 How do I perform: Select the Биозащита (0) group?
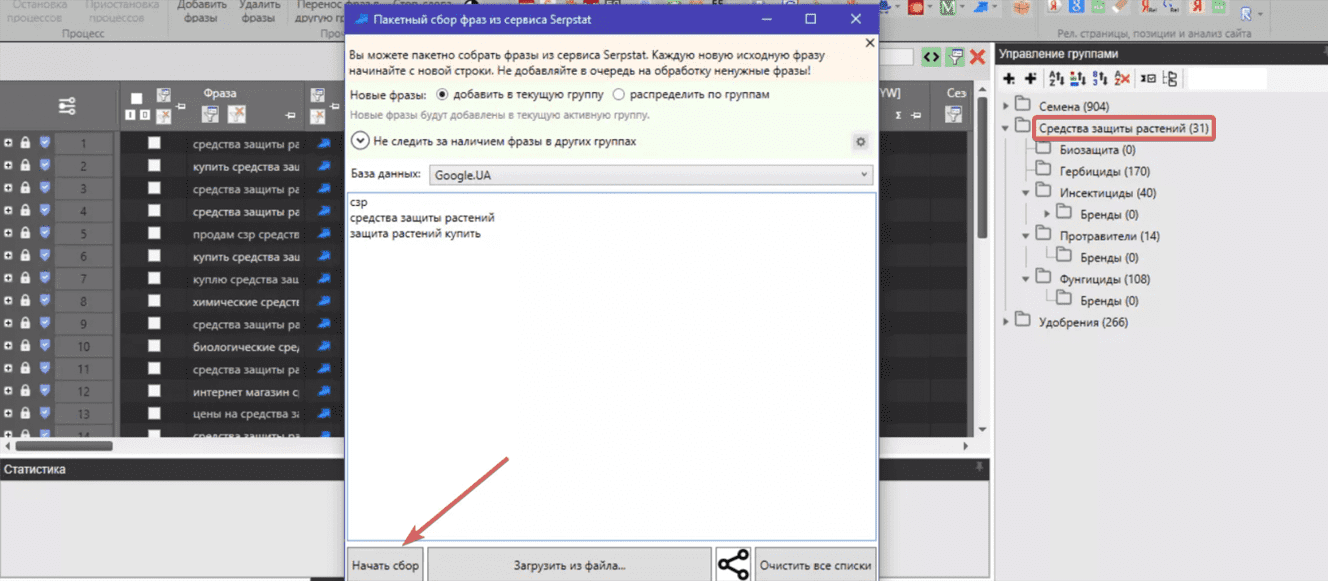click(x=1097, y=150)
